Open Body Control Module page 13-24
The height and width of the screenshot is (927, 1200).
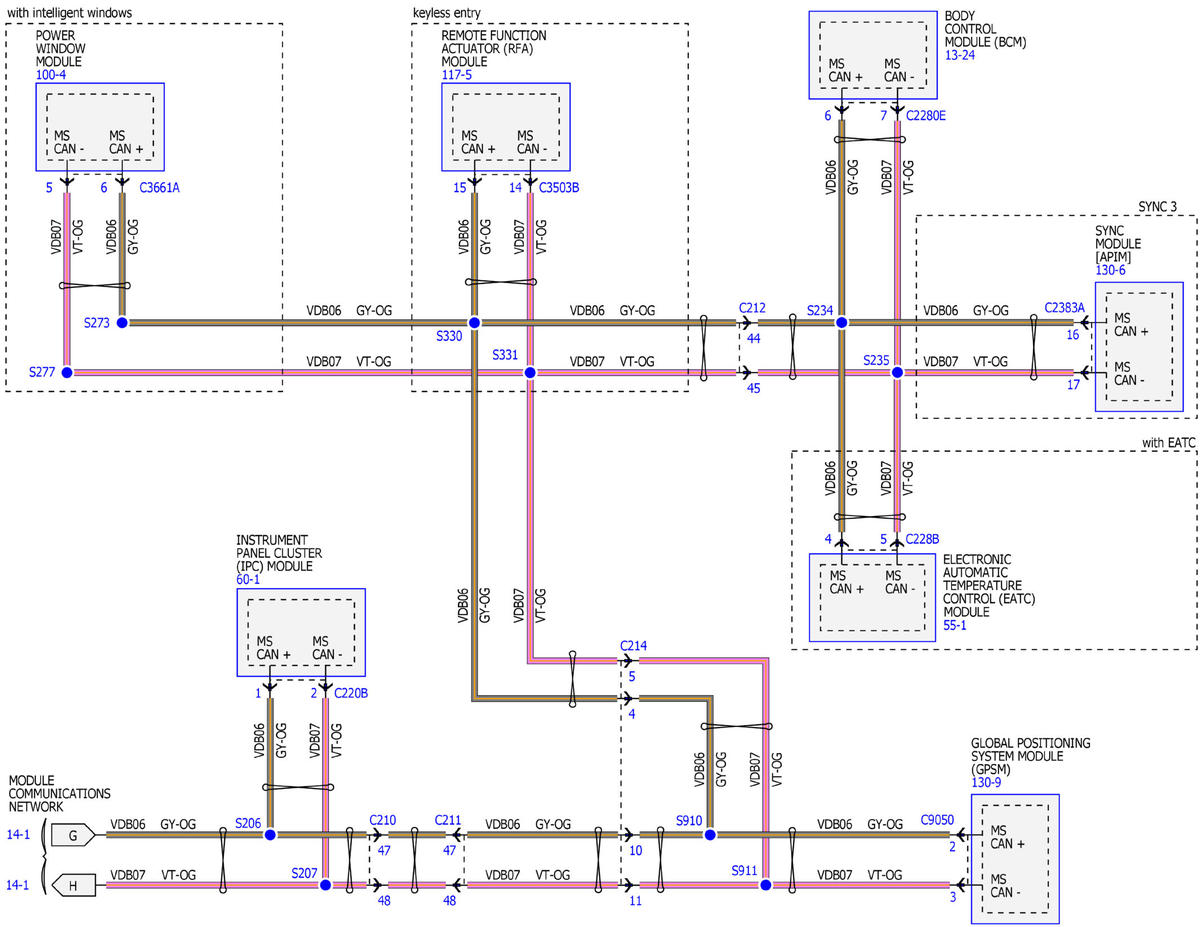(959, 56)
